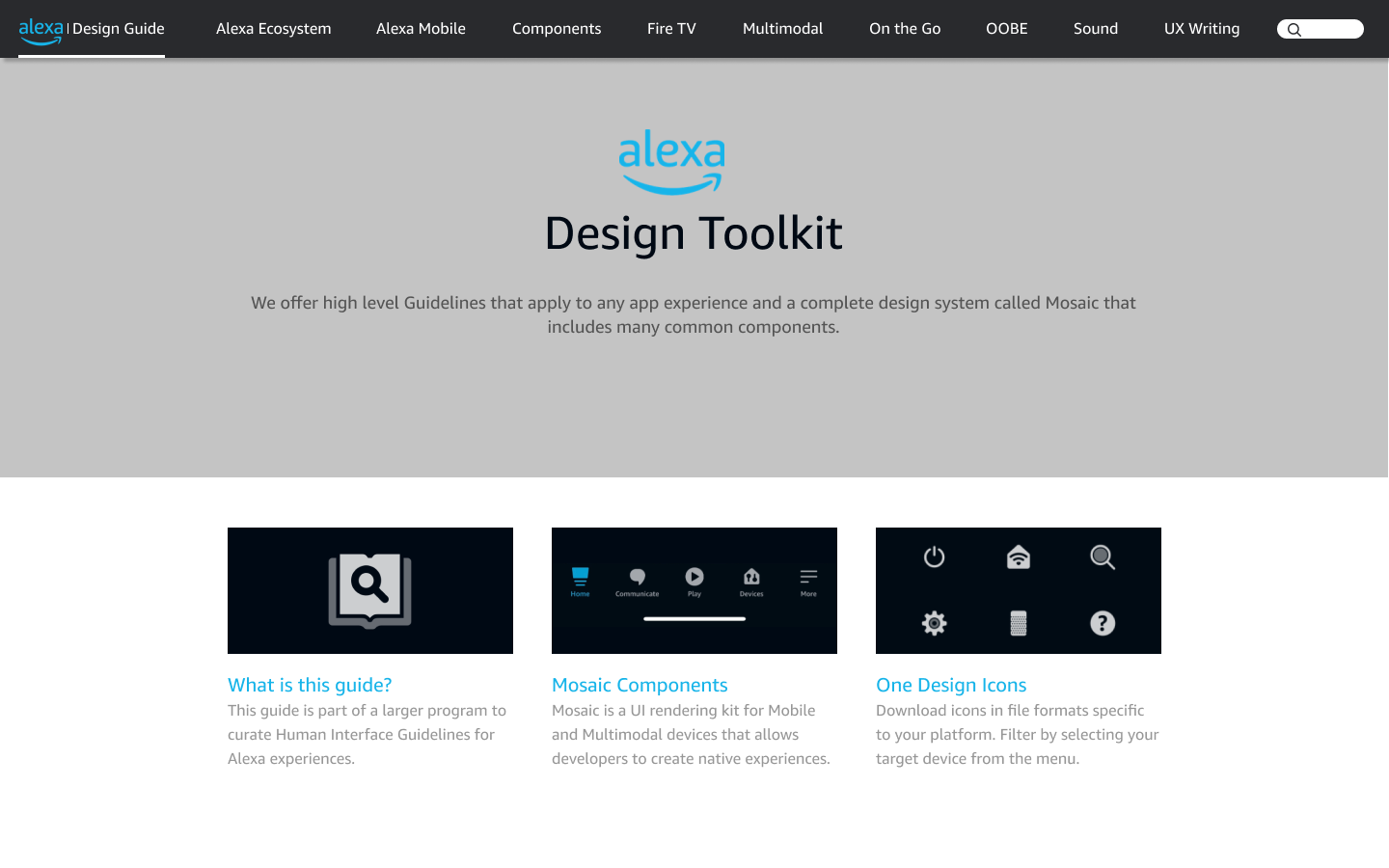Open the Sound menu
The width and height of the screenshot is (1389, 868).
(x=1096, y=29)
